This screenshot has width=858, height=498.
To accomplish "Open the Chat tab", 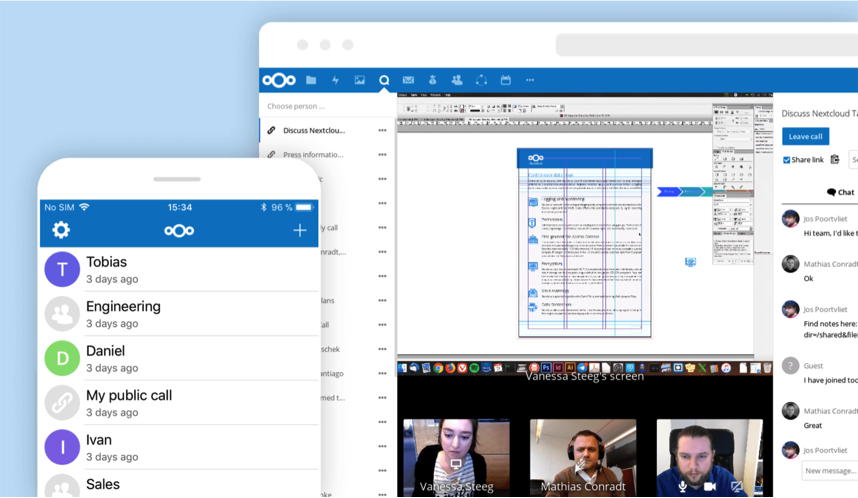I will (x=840, y=192).
